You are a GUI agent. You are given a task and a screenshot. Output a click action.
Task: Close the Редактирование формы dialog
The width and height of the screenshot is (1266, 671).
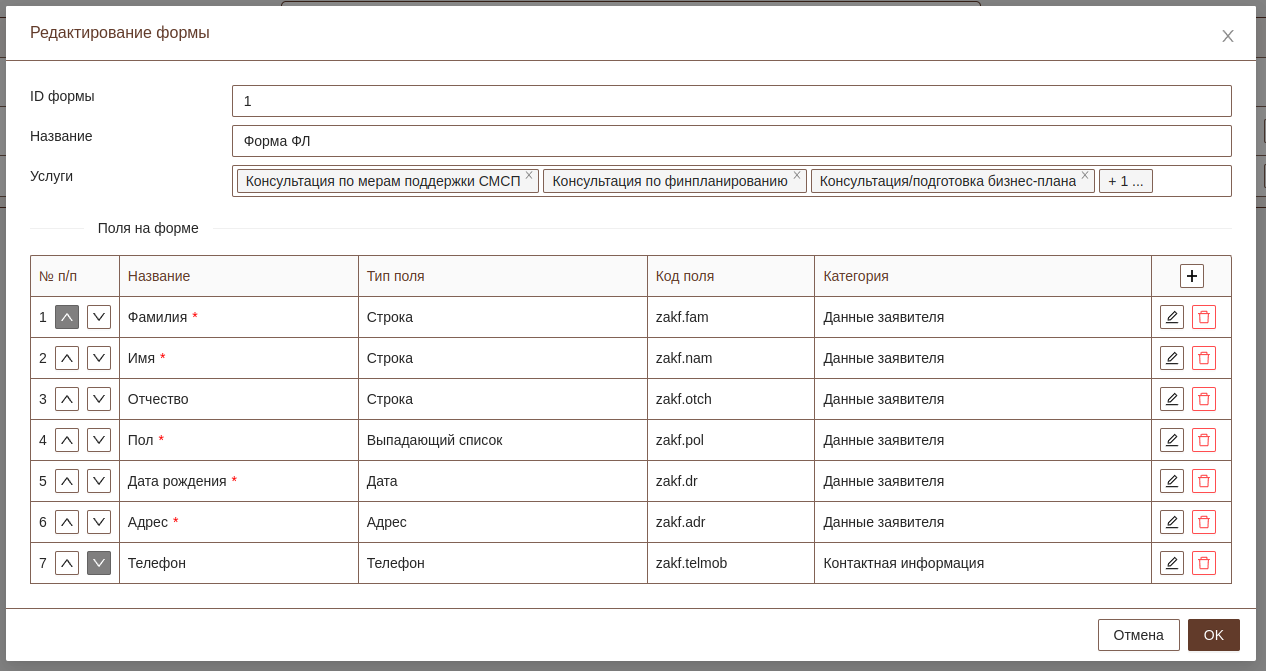tap(1227, 36)
